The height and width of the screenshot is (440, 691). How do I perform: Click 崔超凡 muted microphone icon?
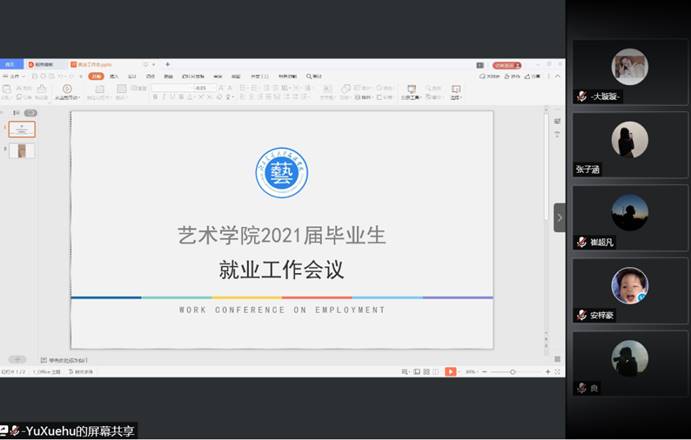[x=582, y=242]
